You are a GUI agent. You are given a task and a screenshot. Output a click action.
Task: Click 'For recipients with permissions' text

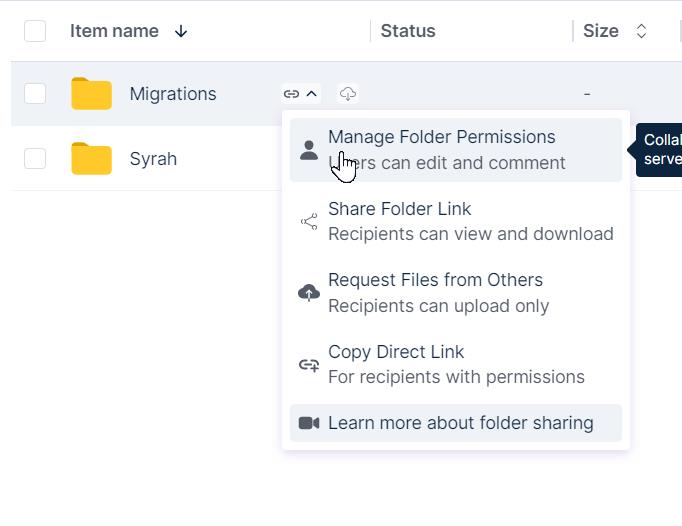(456, 377)
